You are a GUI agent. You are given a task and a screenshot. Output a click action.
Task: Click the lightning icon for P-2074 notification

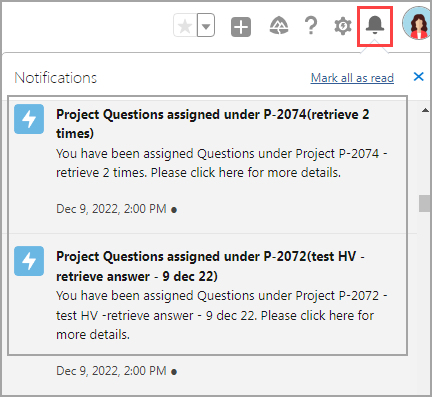click(29, 119)
